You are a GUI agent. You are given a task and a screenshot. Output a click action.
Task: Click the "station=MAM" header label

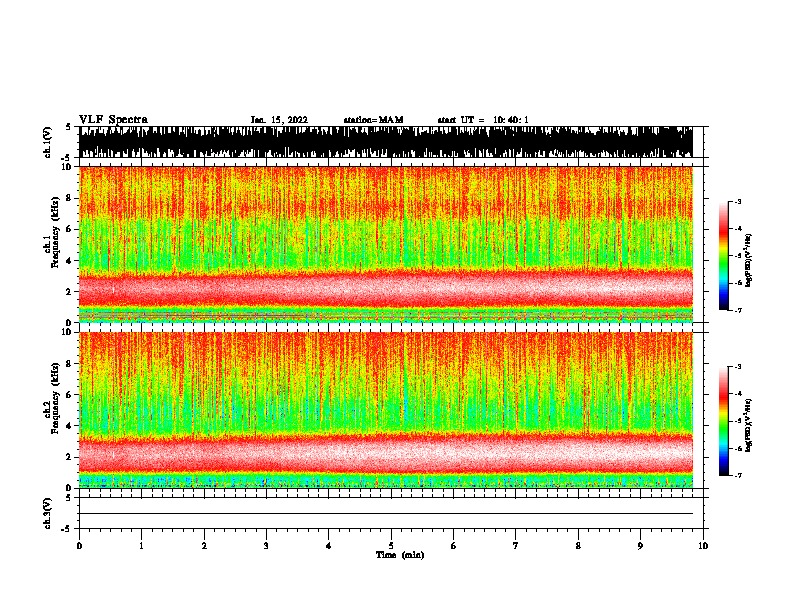click(x=373, y=120)
